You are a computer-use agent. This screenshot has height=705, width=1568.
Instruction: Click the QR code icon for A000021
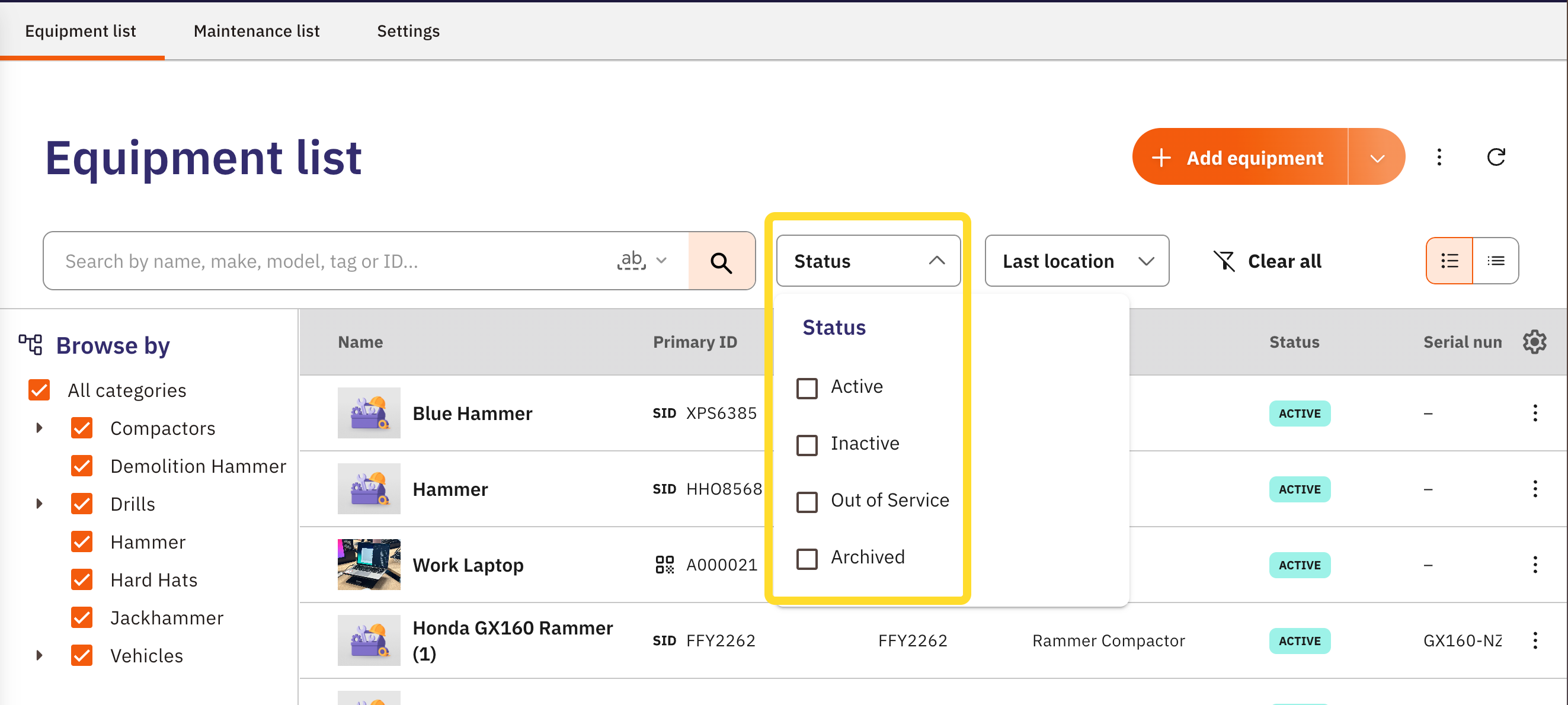coord(664,565)
